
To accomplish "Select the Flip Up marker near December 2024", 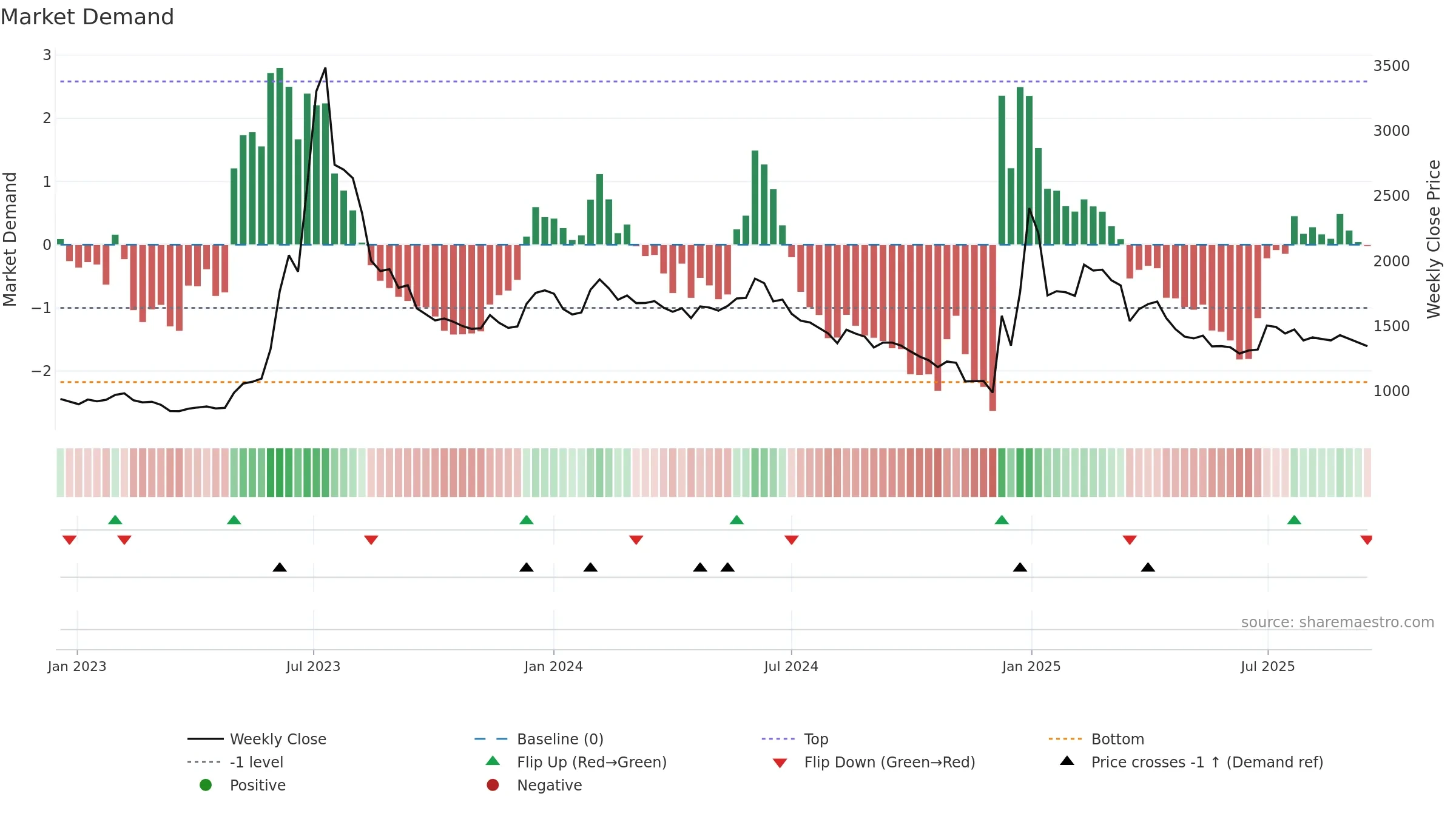I will point(1002,520).
